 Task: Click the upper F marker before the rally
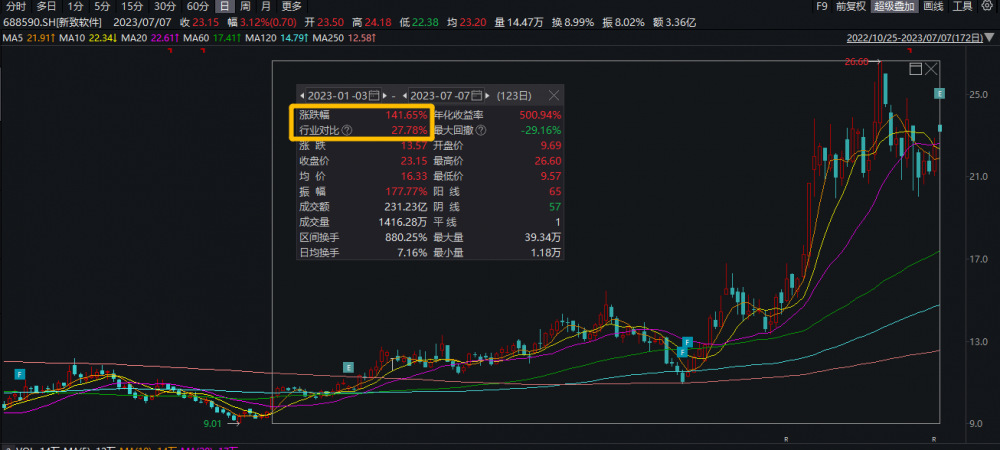click(x=687, y=342)
